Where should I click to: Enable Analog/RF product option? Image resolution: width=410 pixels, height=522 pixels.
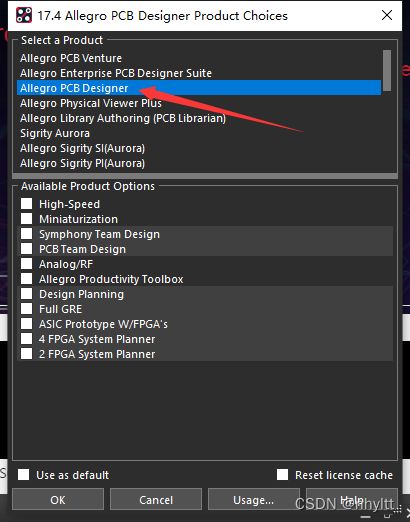(27, 264)
